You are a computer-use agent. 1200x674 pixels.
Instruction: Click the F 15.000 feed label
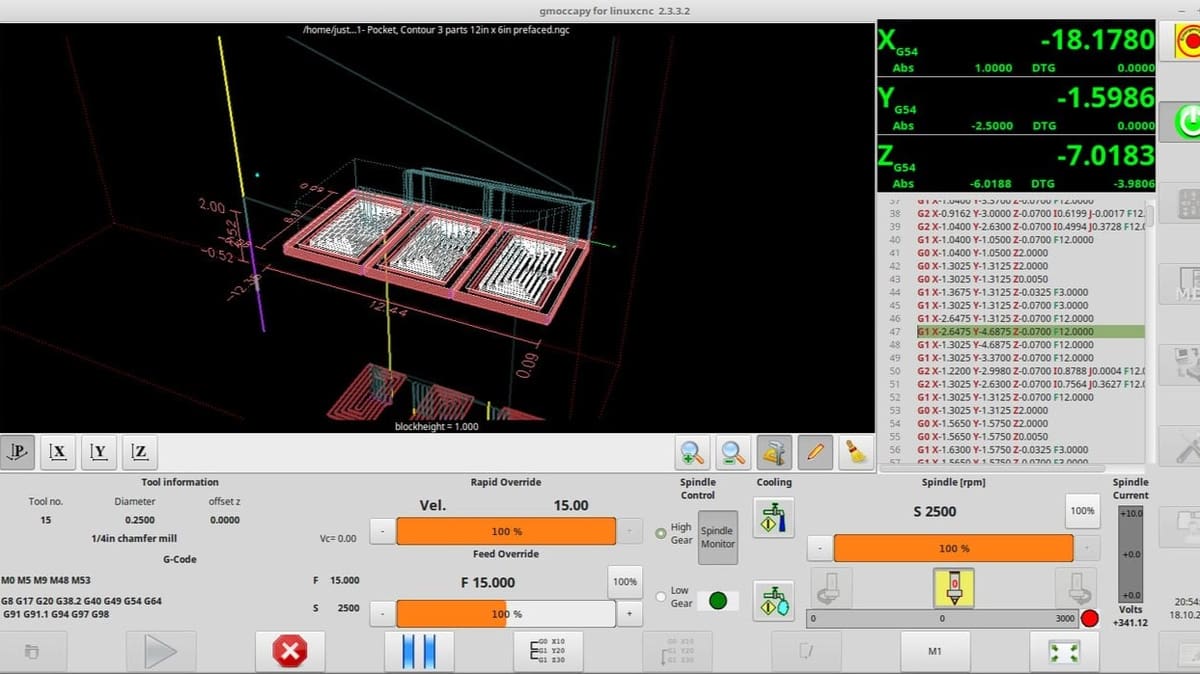pyautogui.click(x=486, y=582)
